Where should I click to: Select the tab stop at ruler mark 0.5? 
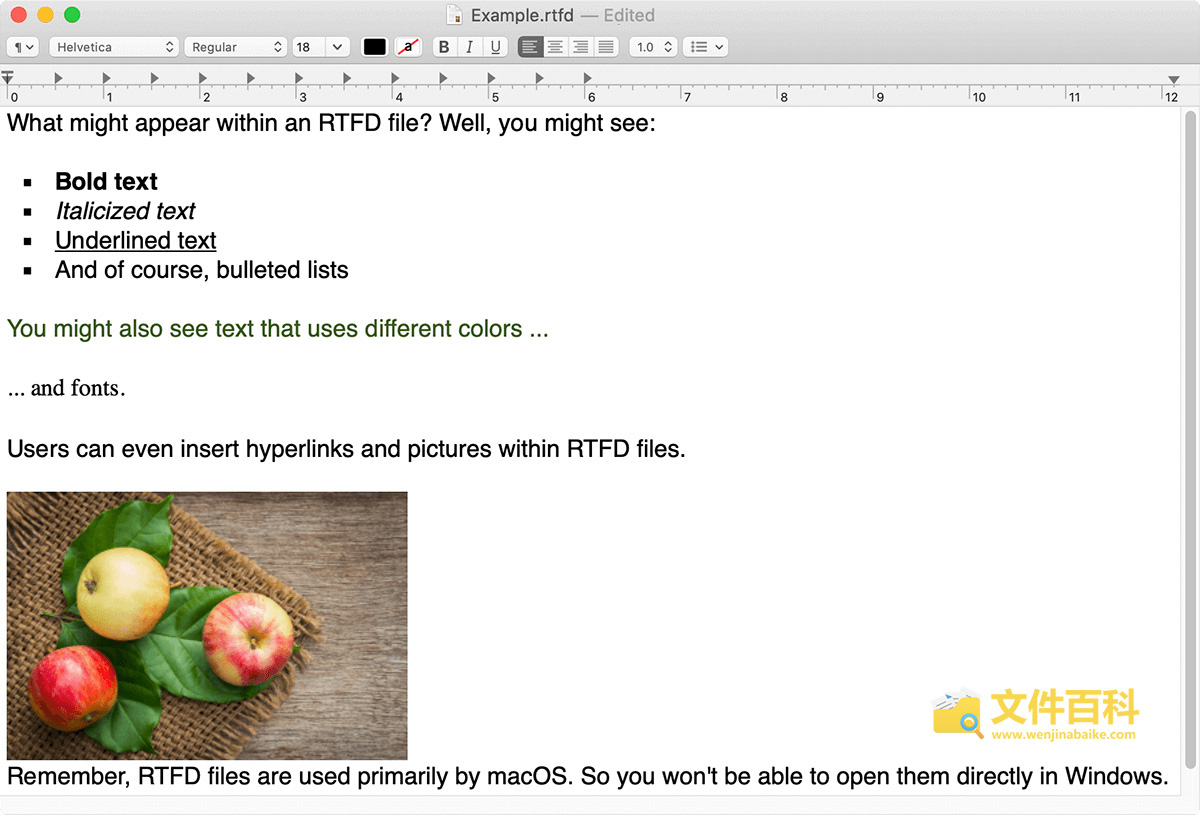click(58, 78)
